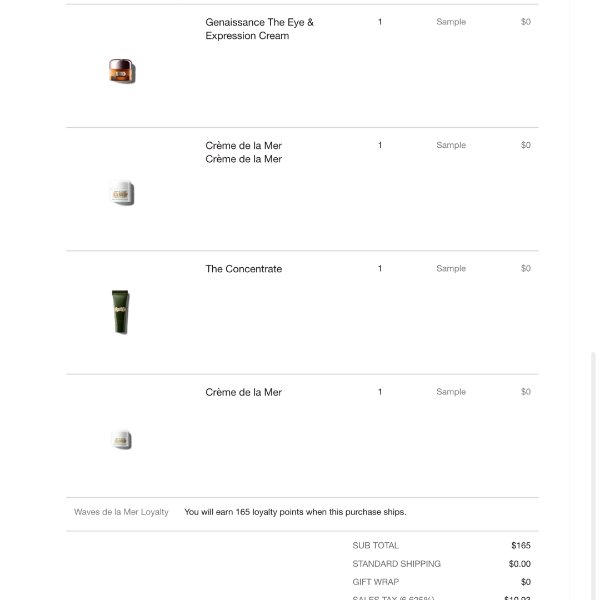Viewport: 600px width, 600px height.
Task: Click the quantity 1 in The Concentrate row
Action: (380, 268)
